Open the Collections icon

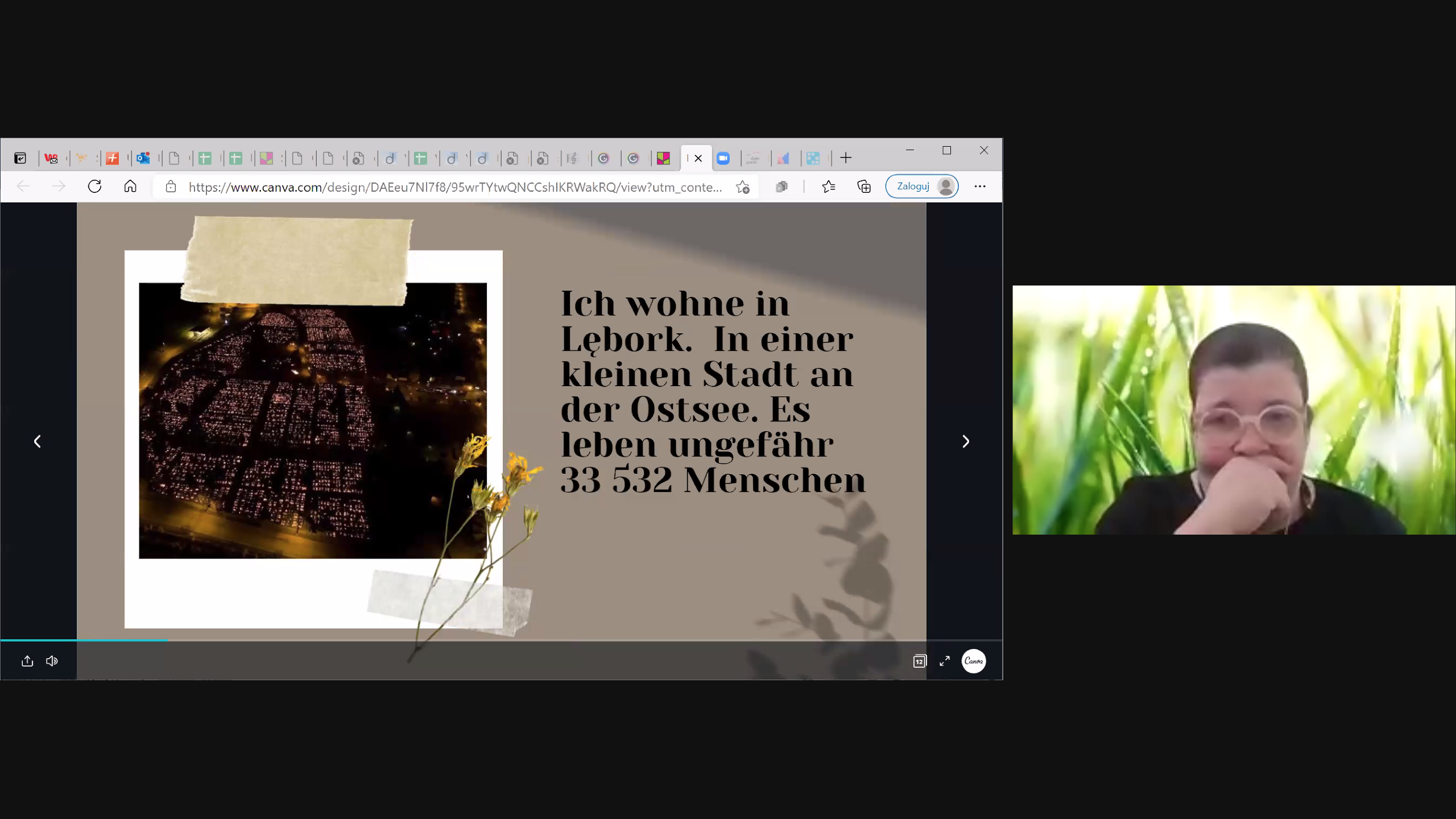point(864,187)
